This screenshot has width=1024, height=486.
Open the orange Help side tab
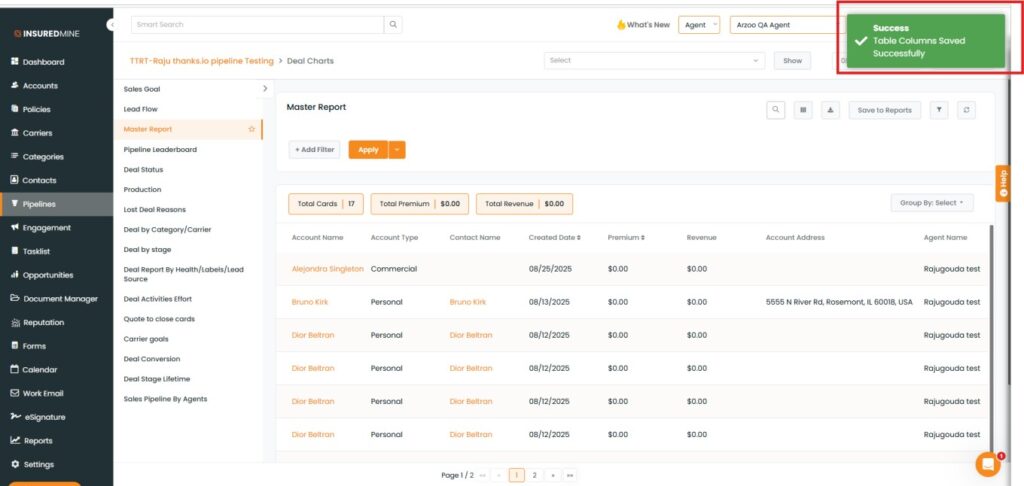1002,183
